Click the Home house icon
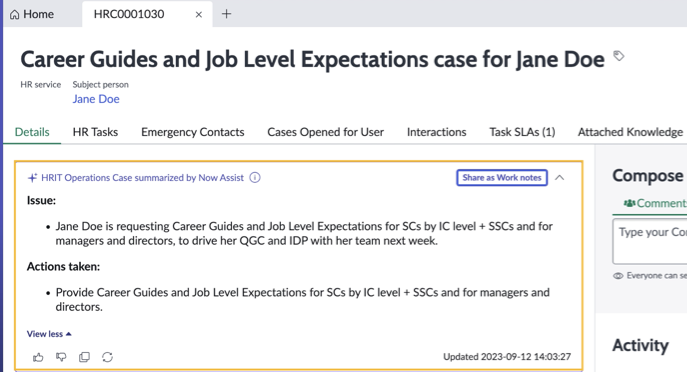 click(14, 14)
